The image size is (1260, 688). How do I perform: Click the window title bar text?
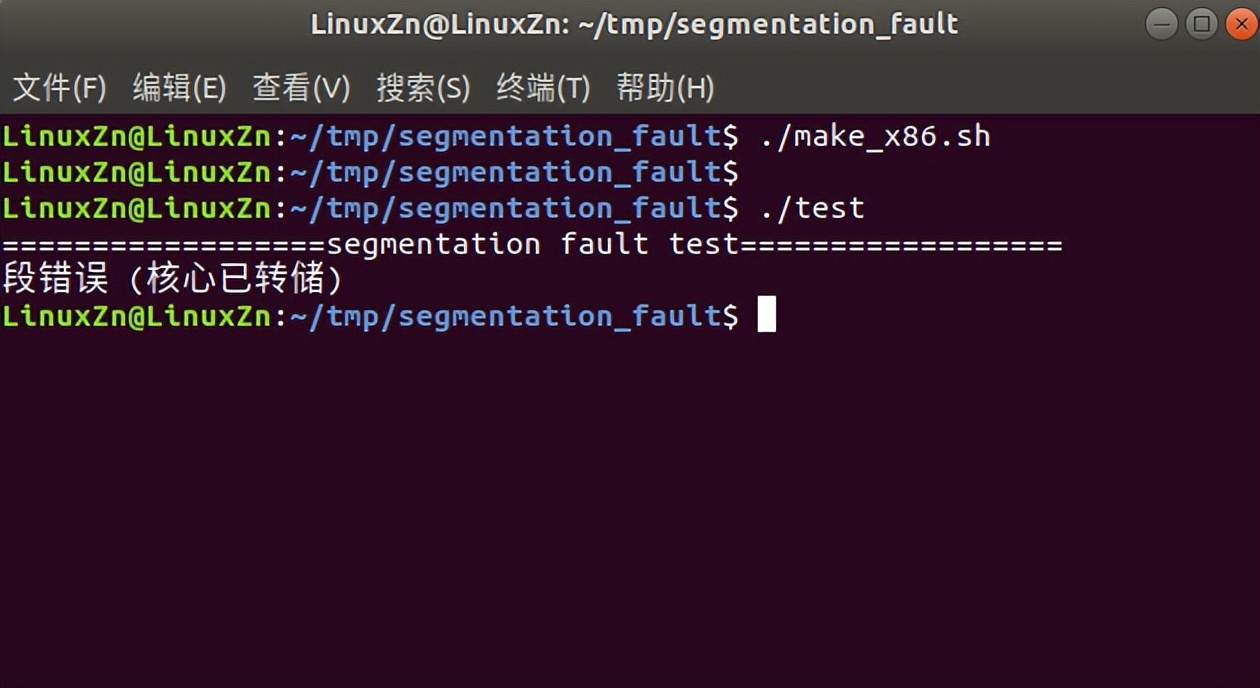(x=634, y=24)
